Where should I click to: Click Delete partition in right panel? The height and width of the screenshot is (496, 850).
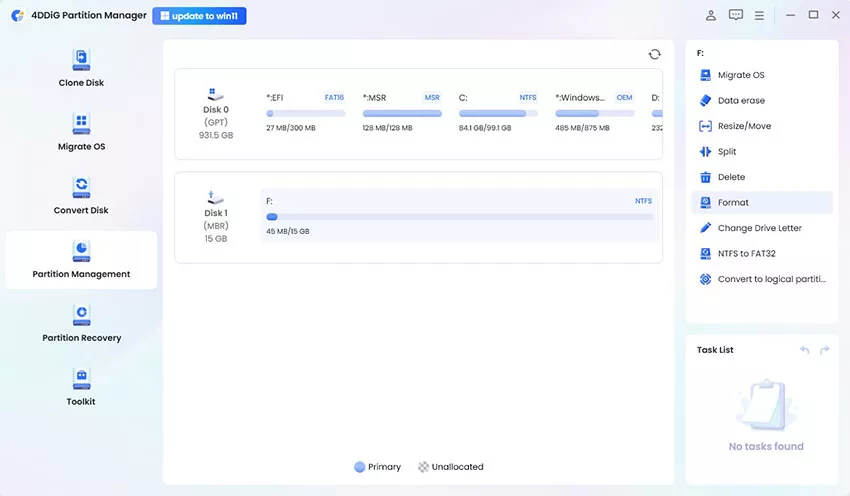[x=731, y=177]
